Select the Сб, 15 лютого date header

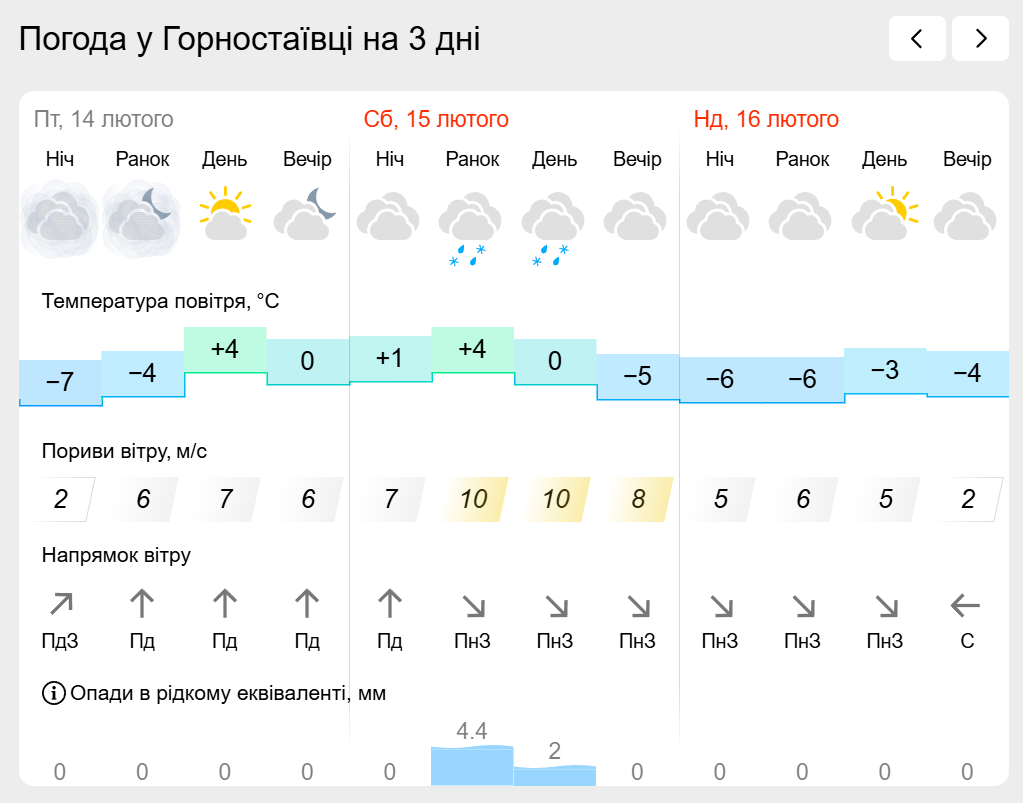point(436,119)
